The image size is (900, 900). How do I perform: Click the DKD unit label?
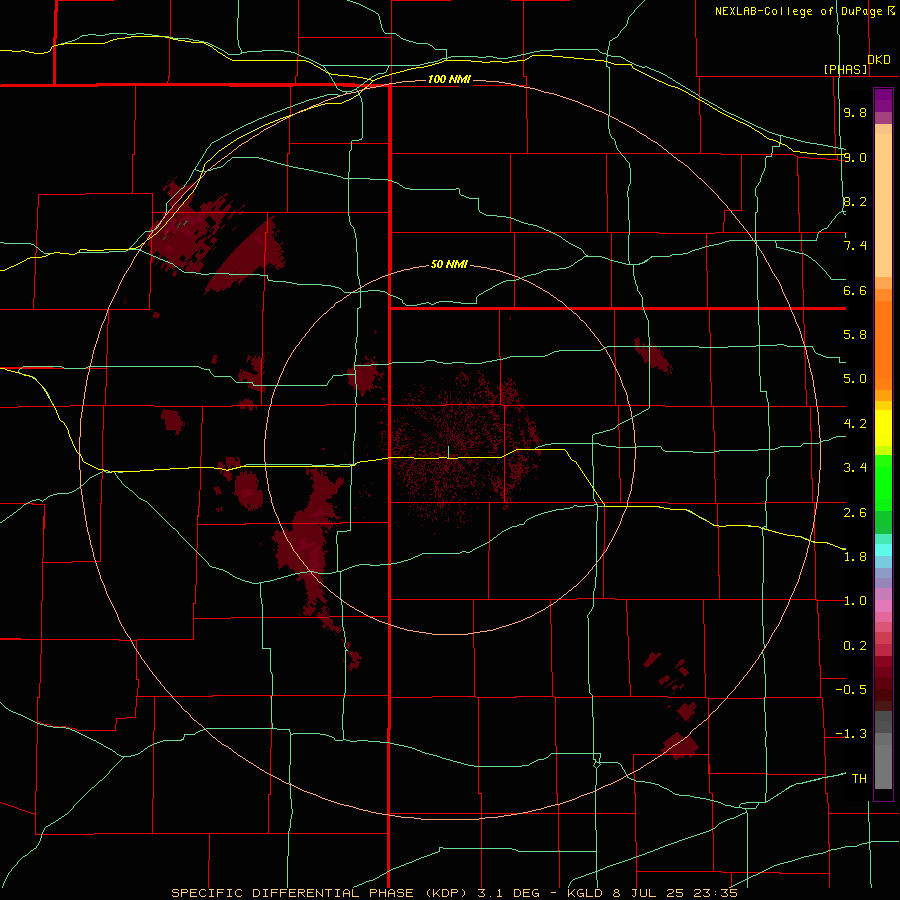(x=879, y=60)
